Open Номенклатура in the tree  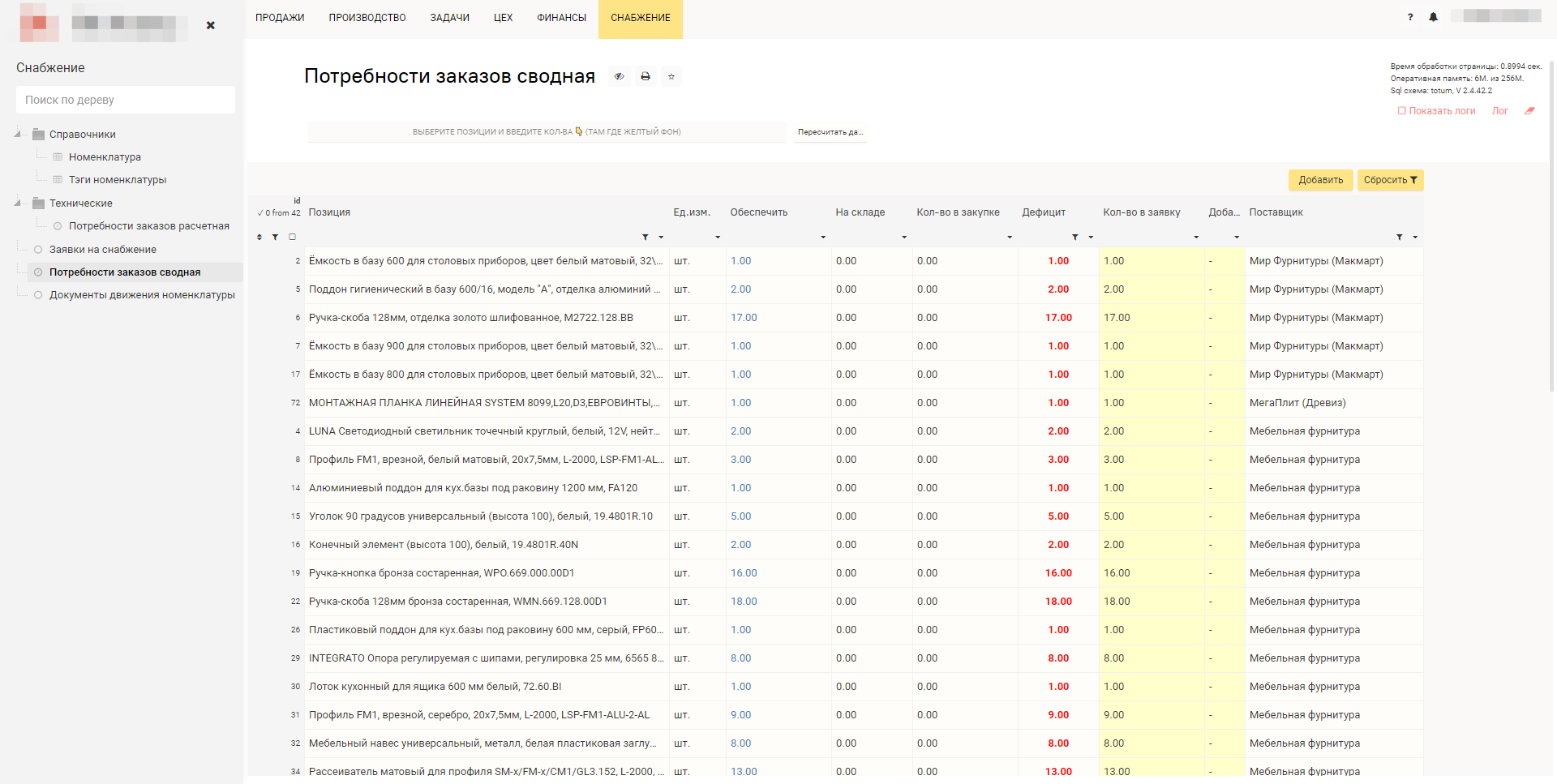click(x=105, y=157)
